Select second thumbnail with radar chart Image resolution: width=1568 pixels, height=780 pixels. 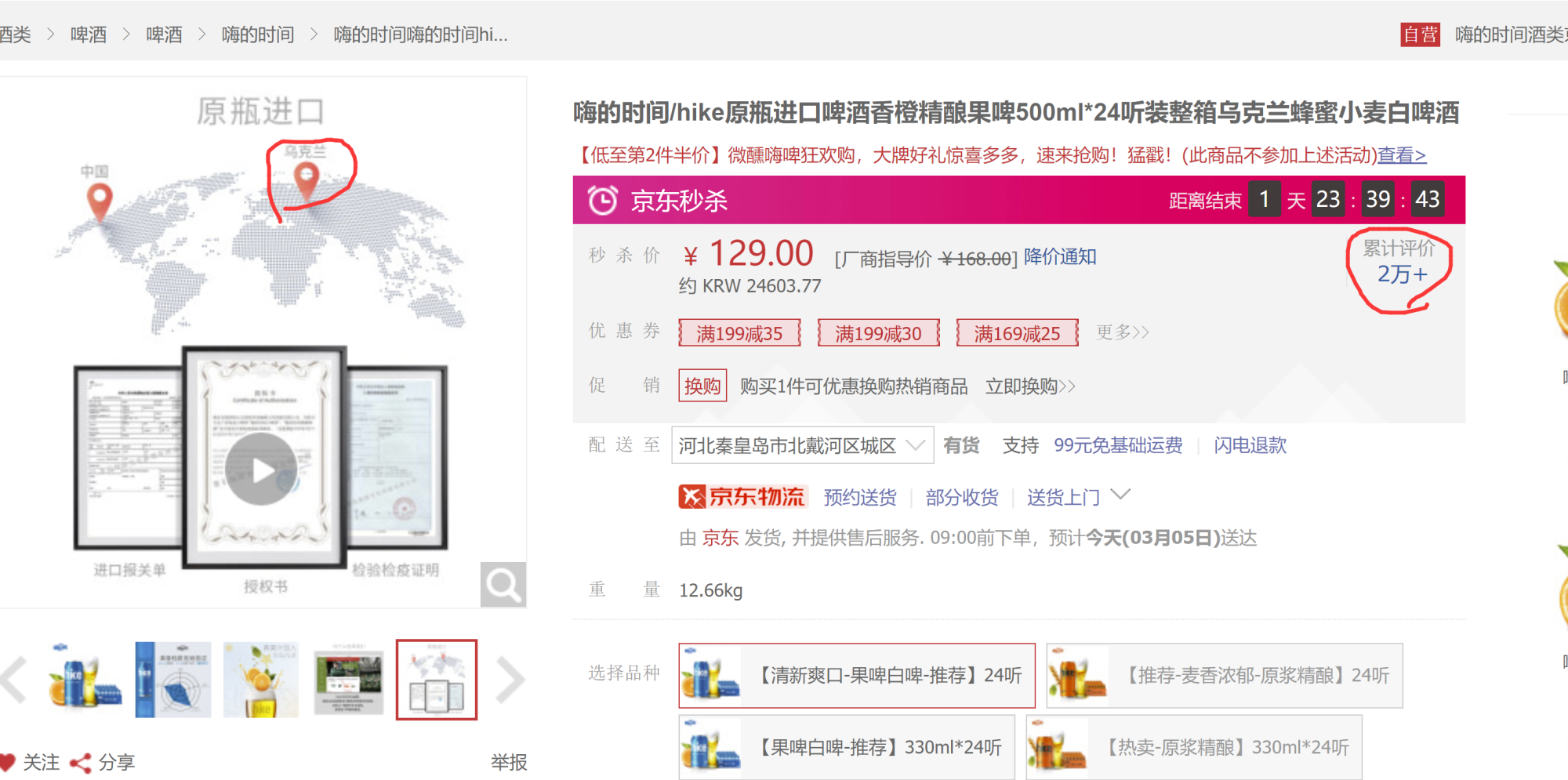173,680
